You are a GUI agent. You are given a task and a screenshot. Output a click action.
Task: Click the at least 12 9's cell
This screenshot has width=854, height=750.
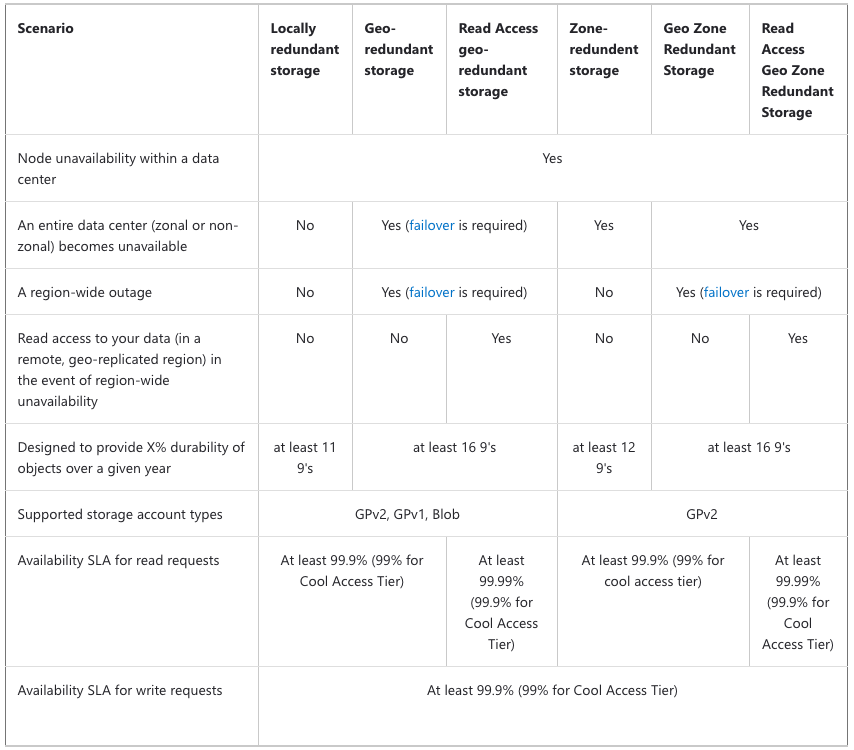point(603,458)
